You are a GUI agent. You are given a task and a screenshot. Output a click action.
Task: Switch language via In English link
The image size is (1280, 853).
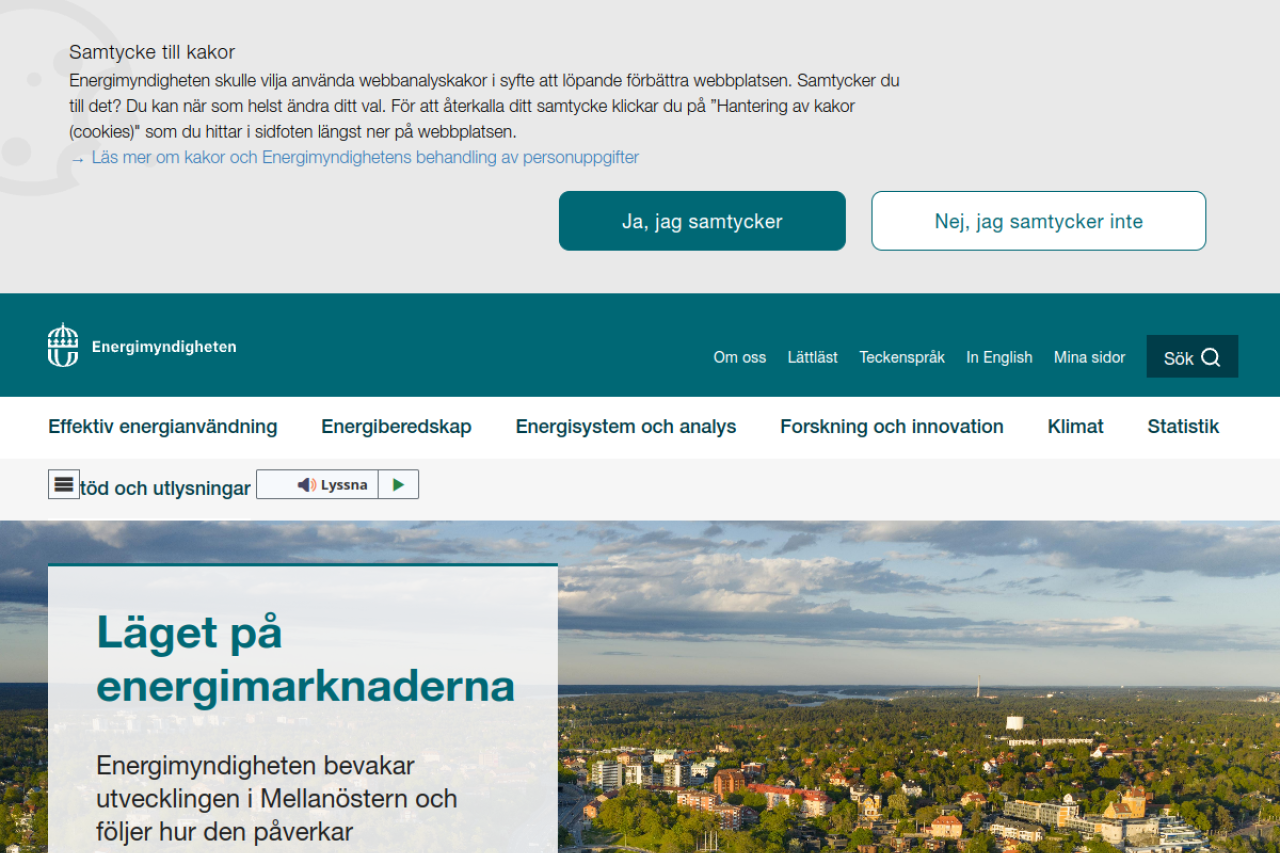click(999, 357)
